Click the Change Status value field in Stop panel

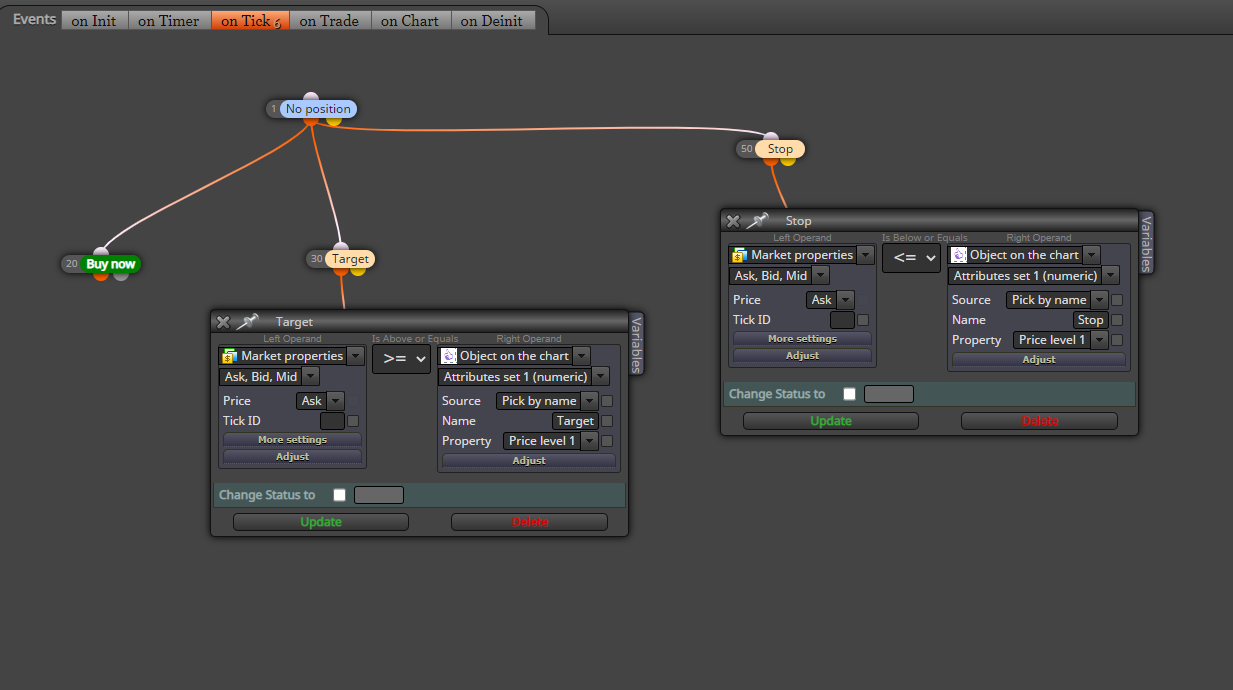coord(889,394)
